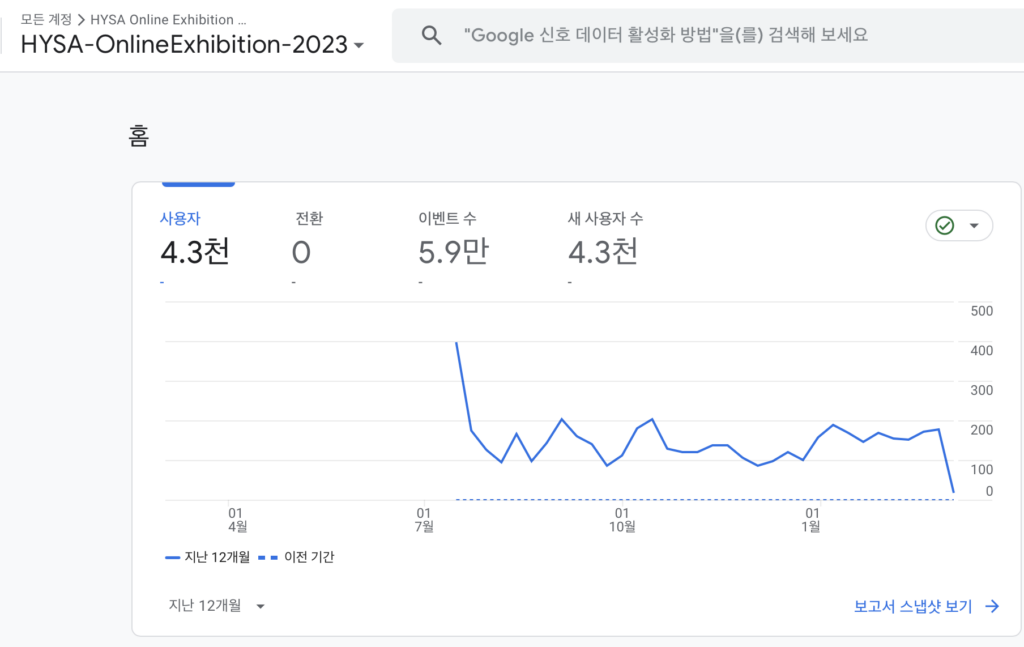Open the 보고서 스냅샷 보기 link
This screenshot has width=1024, height=647.
point(912,606)
